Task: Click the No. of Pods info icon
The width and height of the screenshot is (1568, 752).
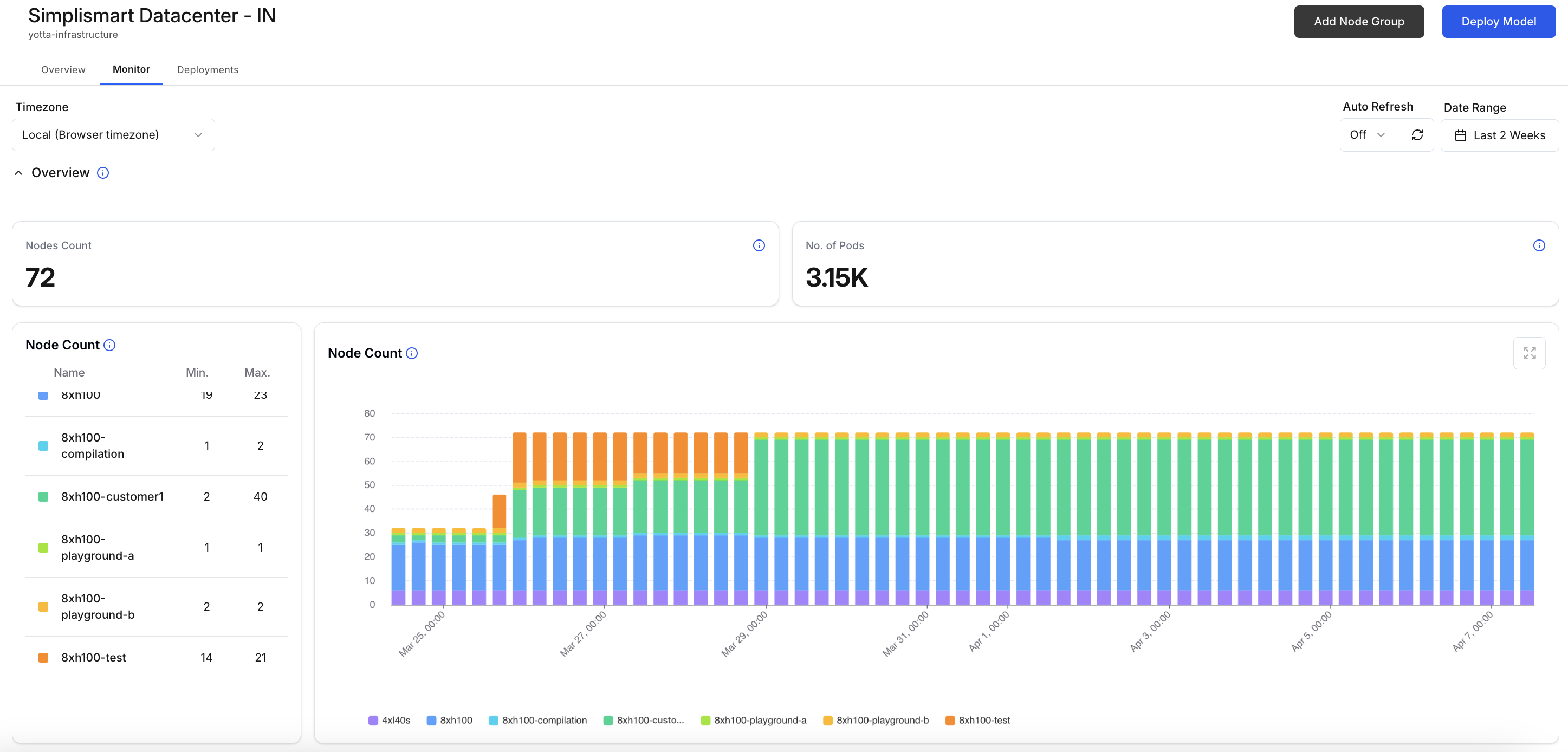Action: (1539, 245)
